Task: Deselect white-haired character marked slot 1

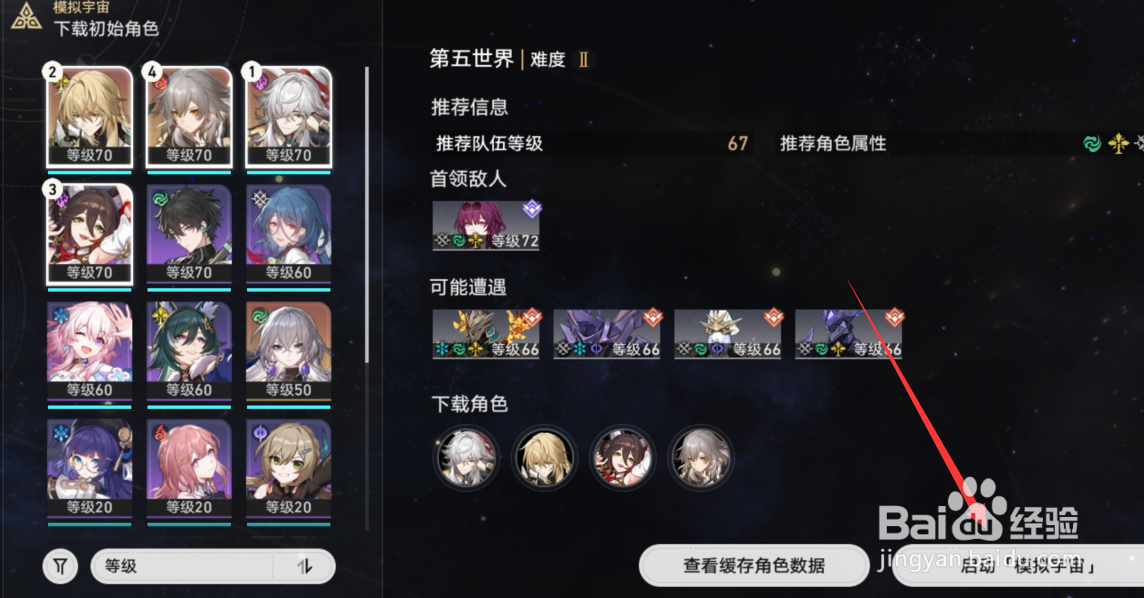Action: [288, 117]
